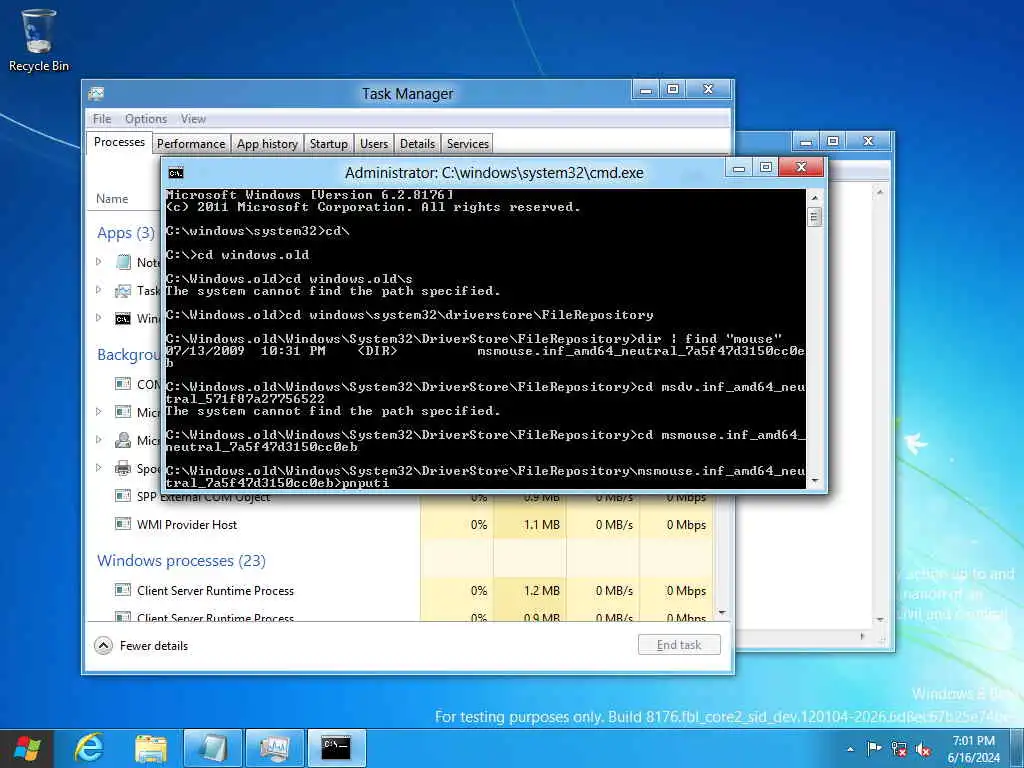Click the Task Manager list scroll-down arrow
The height and width of the screenshot is (768, 1024).
coord(722,613)
